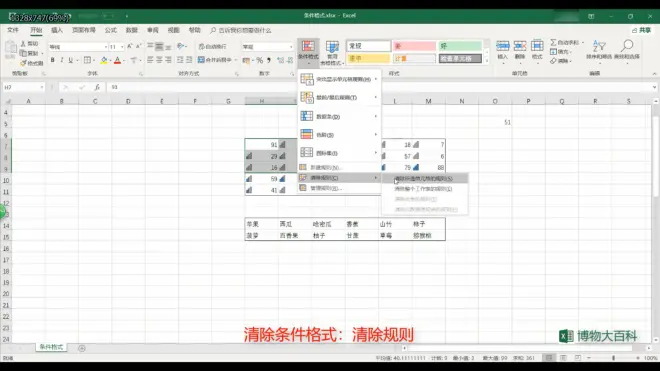The width and height of the screenshot is (660, 371).
Task: Apply Comma Style format
Action: 269,61
